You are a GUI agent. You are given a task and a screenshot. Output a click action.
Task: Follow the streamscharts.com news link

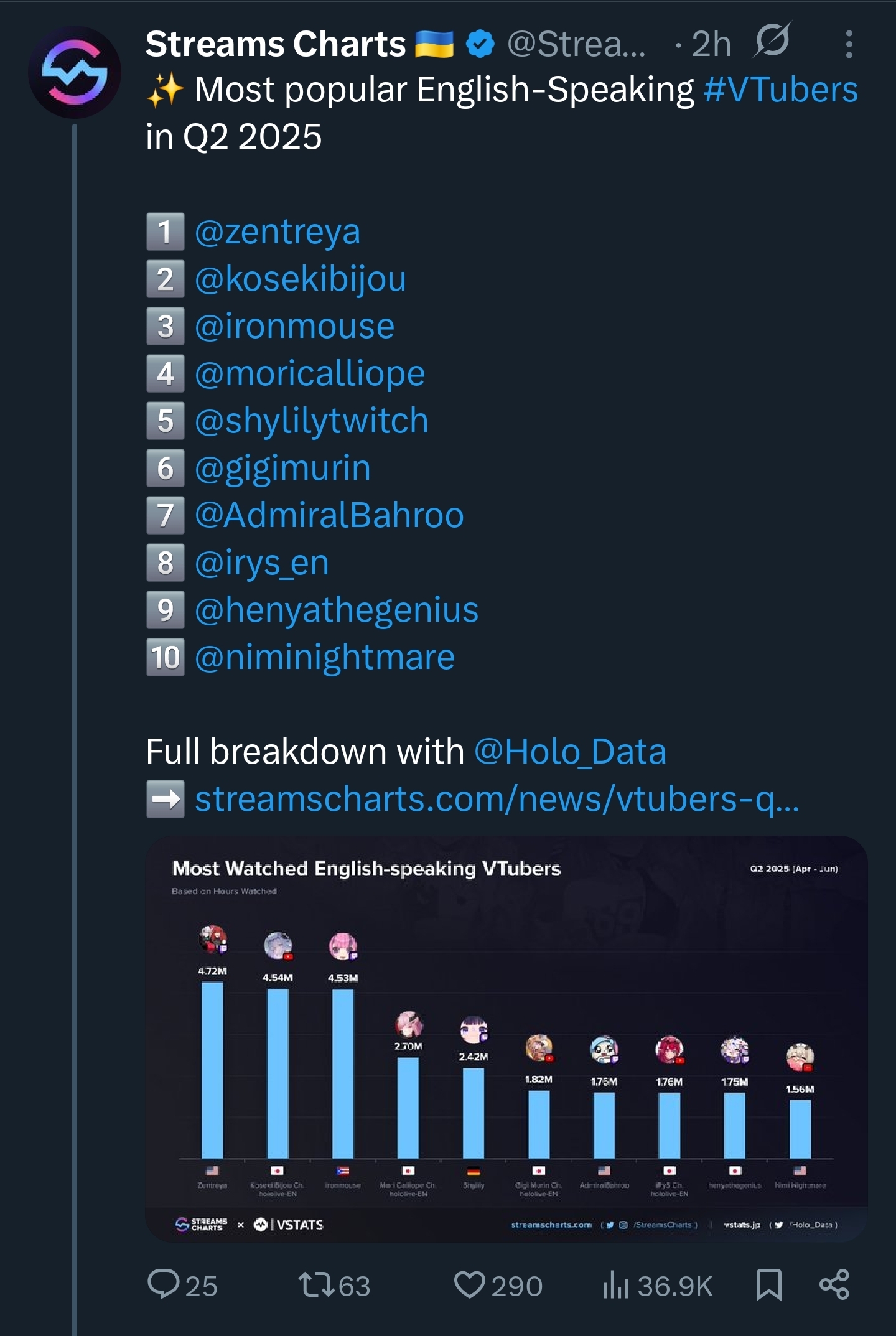click(x=497, y=799)
